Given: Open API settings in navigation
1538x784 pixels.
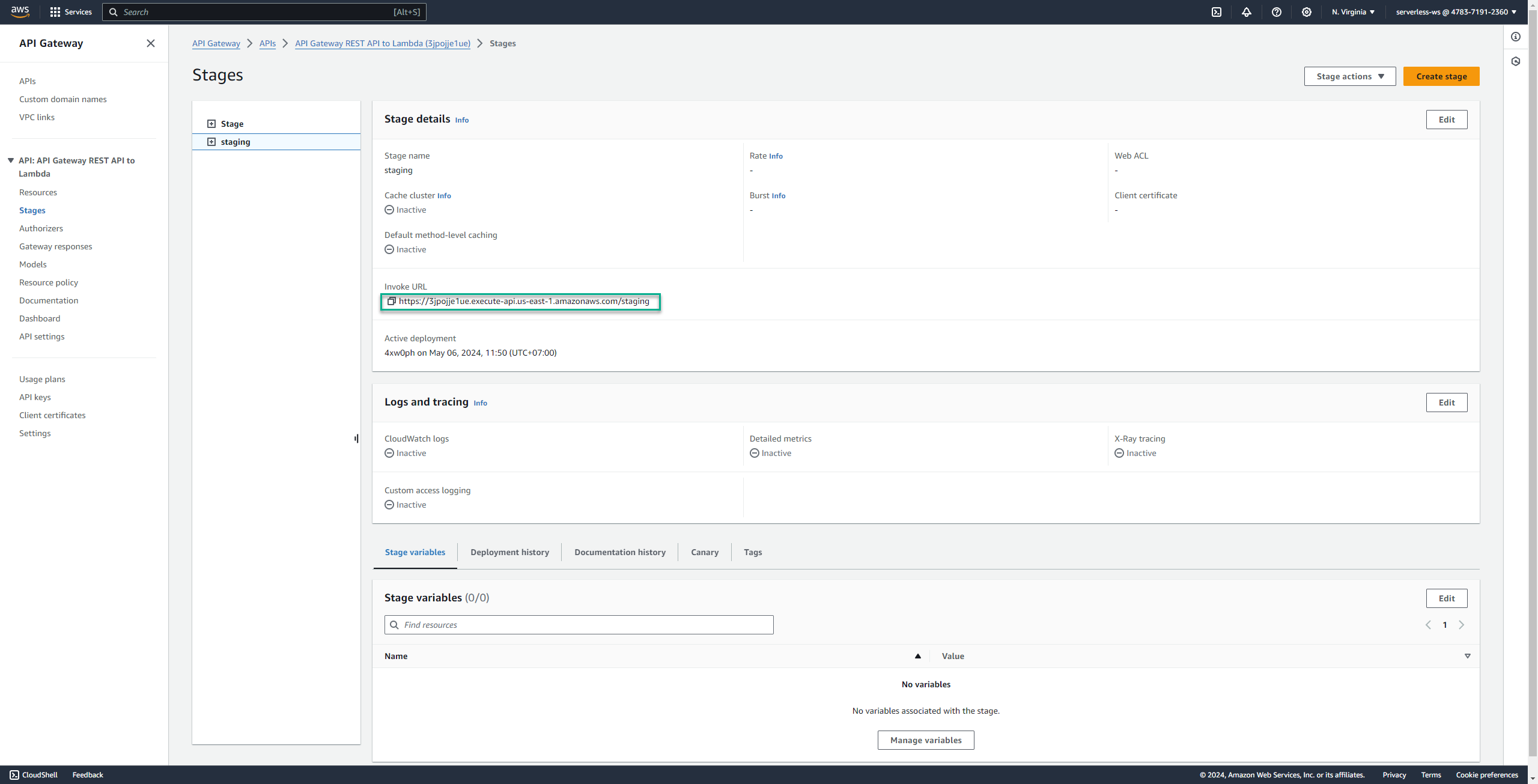Looking at the screenshot, I should [x=41, y=336].
